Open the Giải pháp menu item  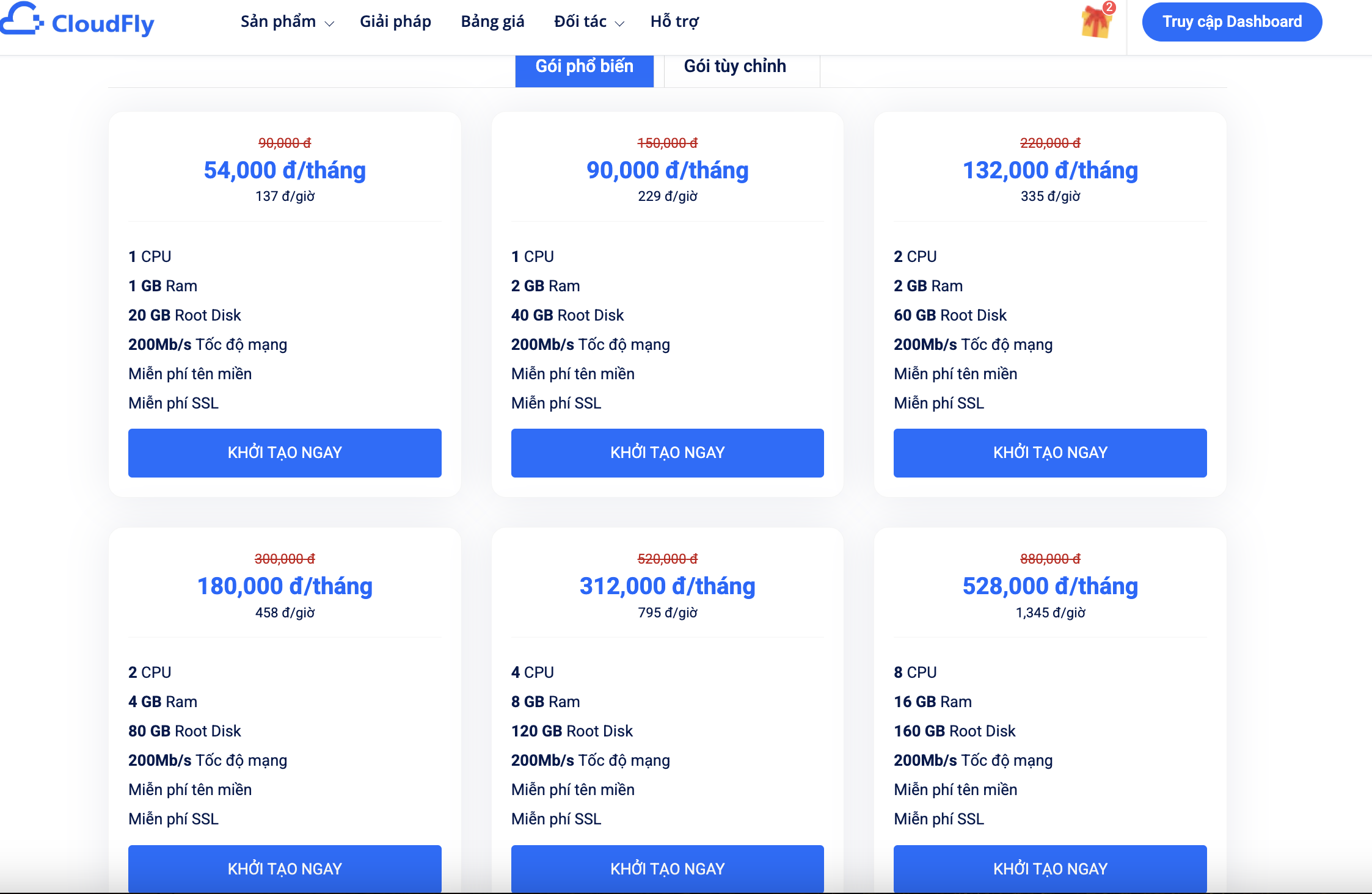[x=395, y=22]
